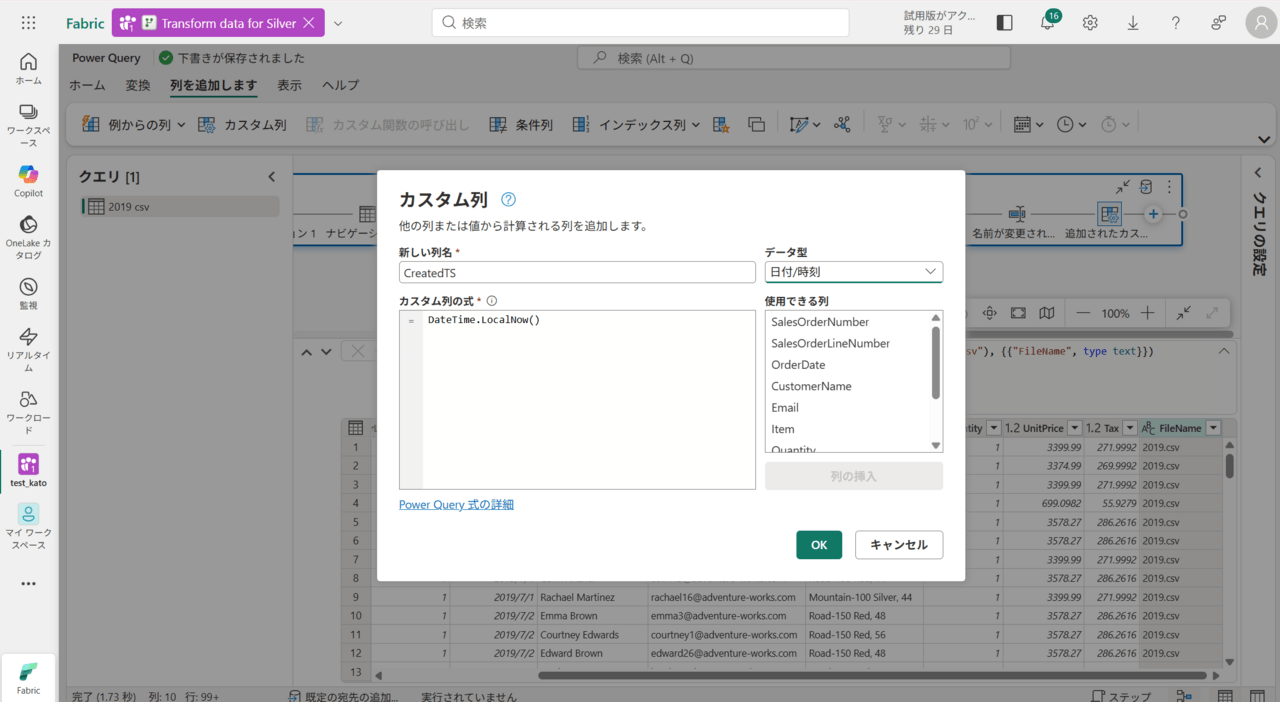Click the キャンセル button
Image resolution: width=1280 pixels, height=702 pixels.
[x=898, y=545]
